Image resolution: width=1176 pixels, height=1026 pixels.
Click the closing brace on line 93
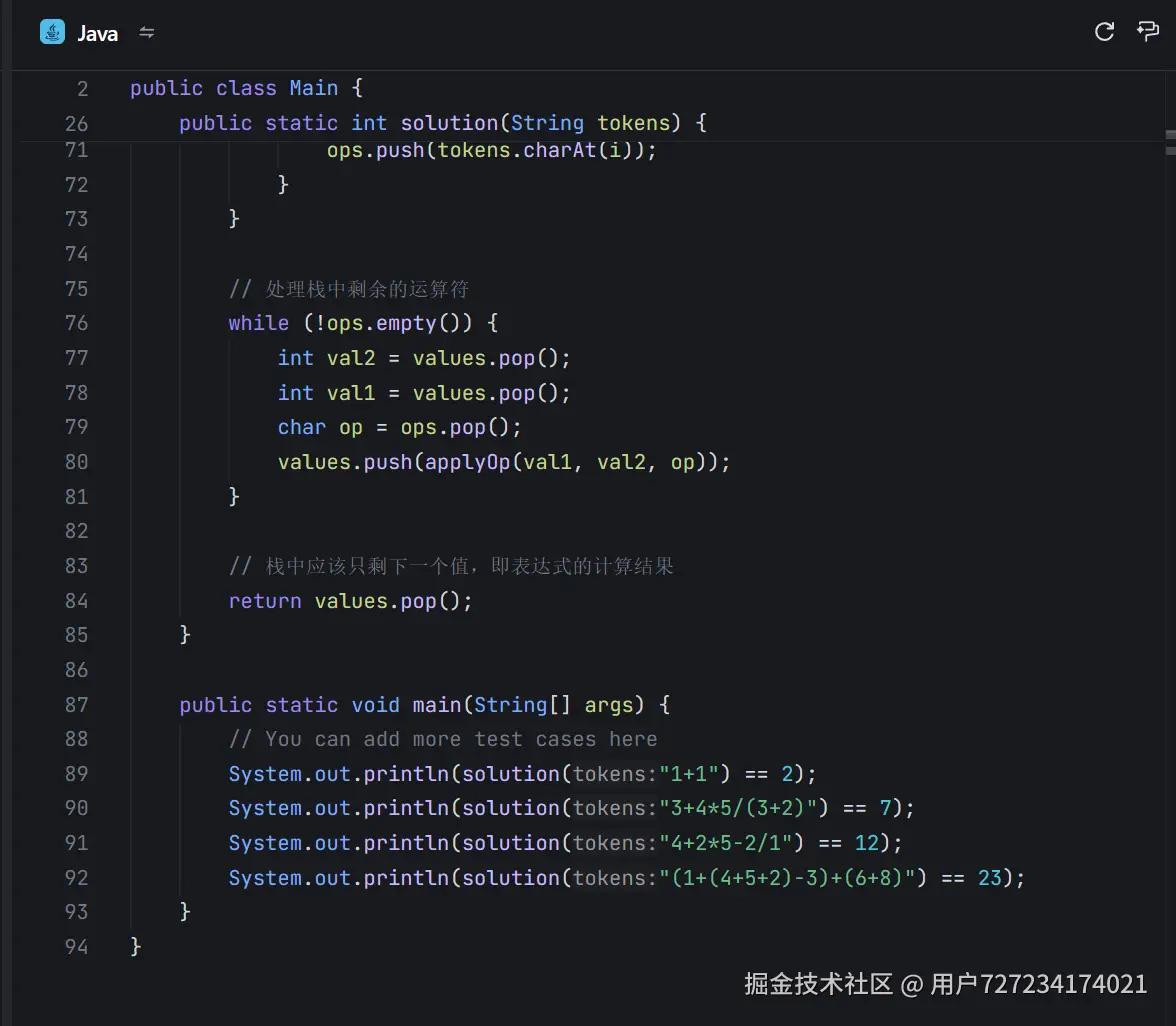pos(184,912)
